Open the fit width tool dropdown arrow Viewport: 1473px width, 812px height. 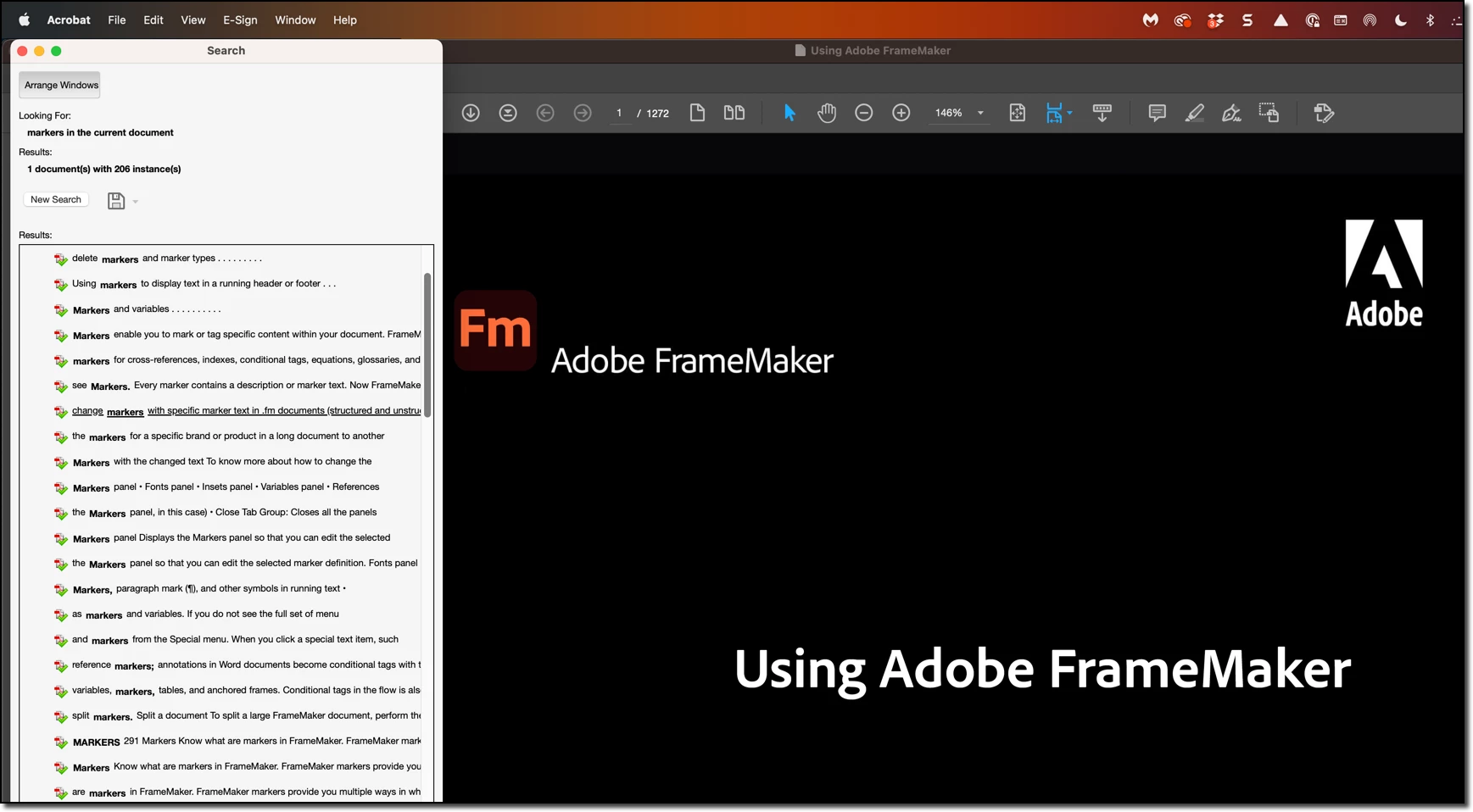(x=1070, y=113)
